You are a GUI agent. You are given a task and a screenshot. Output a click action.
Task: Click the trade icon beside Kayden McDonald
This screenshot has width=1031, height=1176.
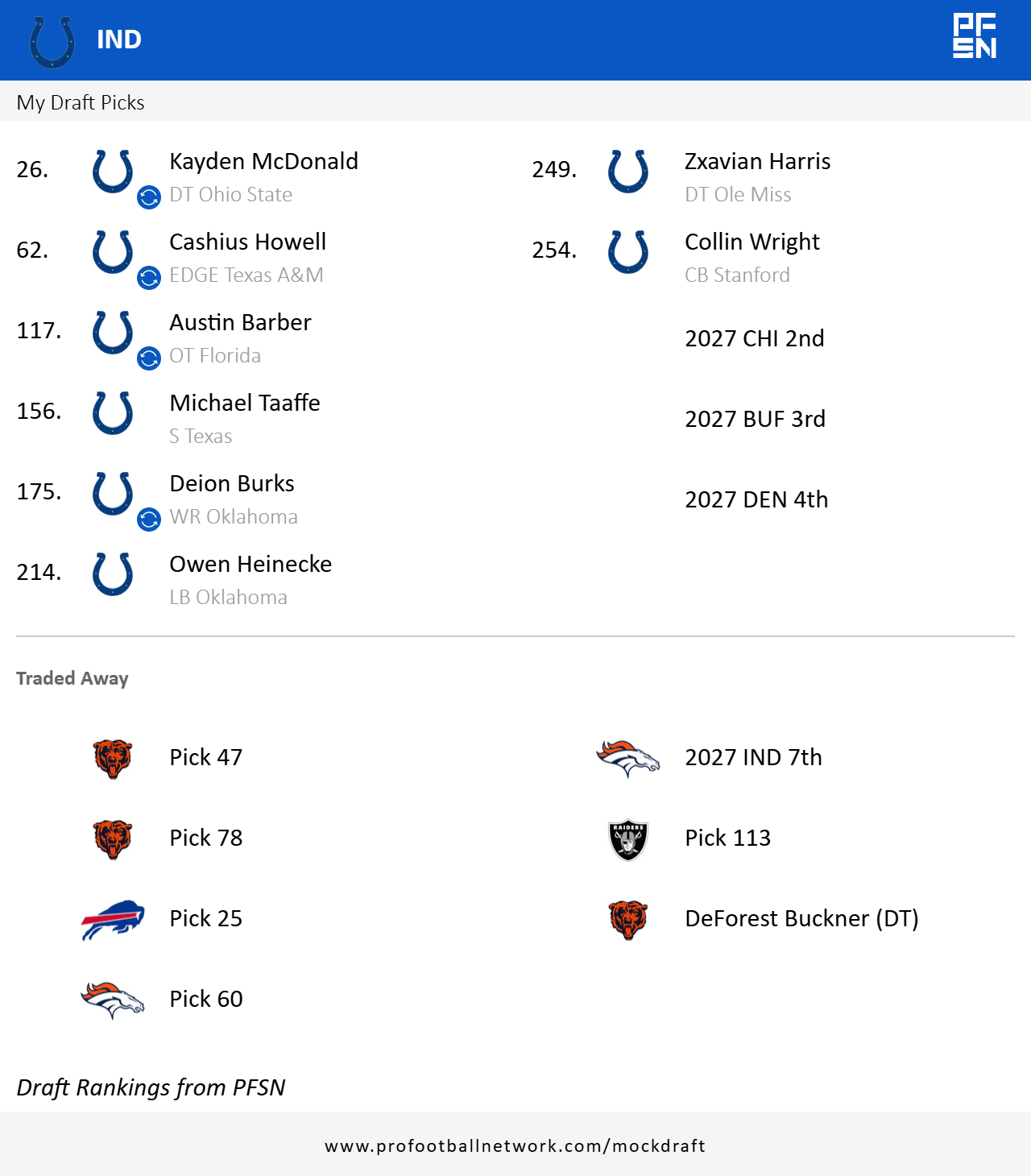coord(149,197)
